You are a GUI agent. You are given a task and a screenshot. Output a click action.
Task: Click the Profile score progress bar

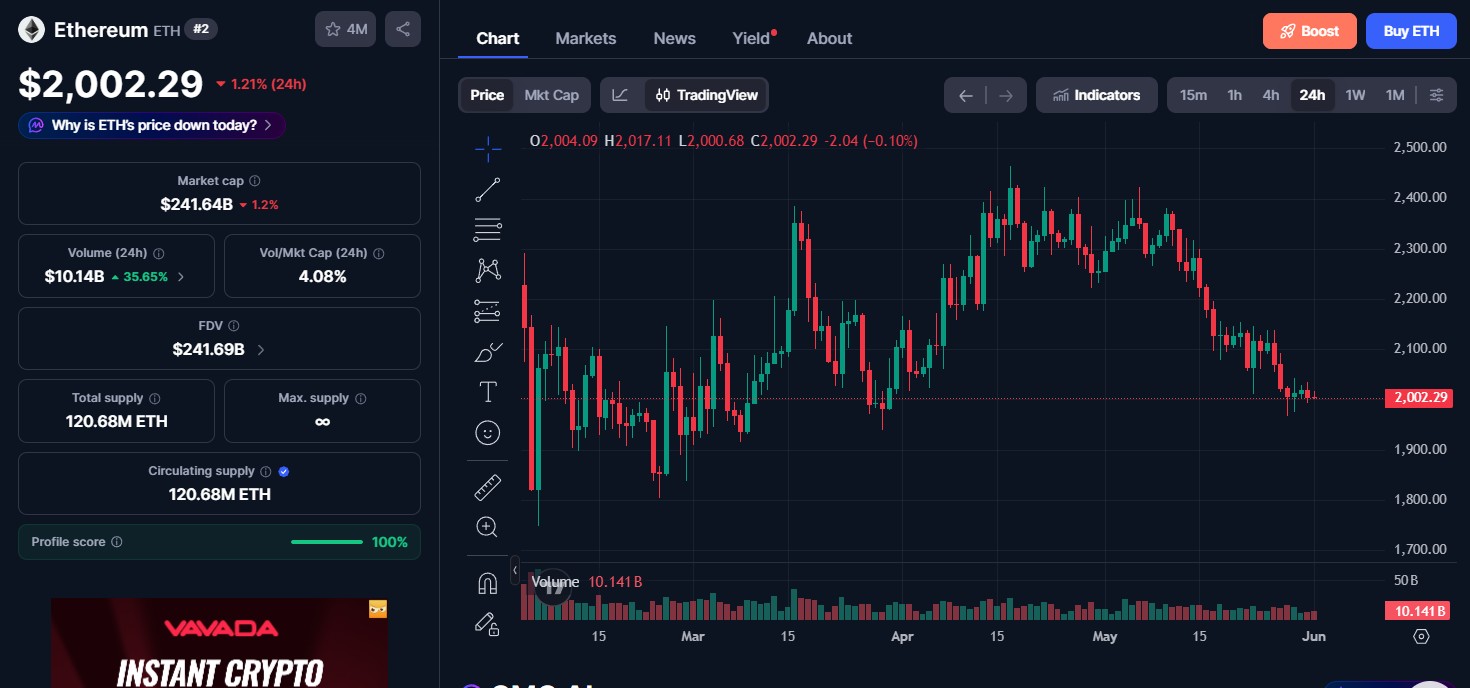[x=327, y=542]
